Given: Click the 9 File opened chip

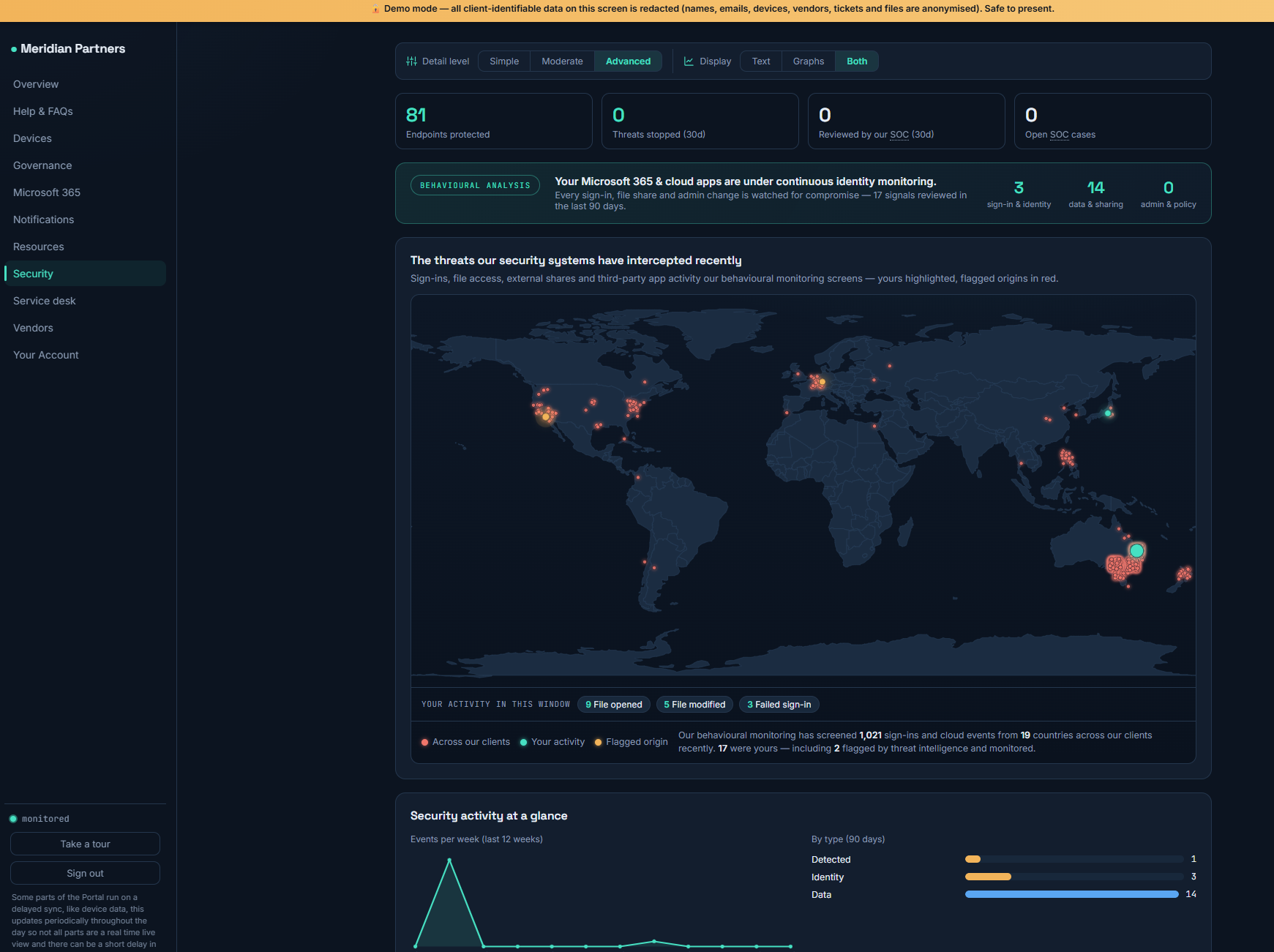Looking at the screenshot, I should tap(614, 705).
